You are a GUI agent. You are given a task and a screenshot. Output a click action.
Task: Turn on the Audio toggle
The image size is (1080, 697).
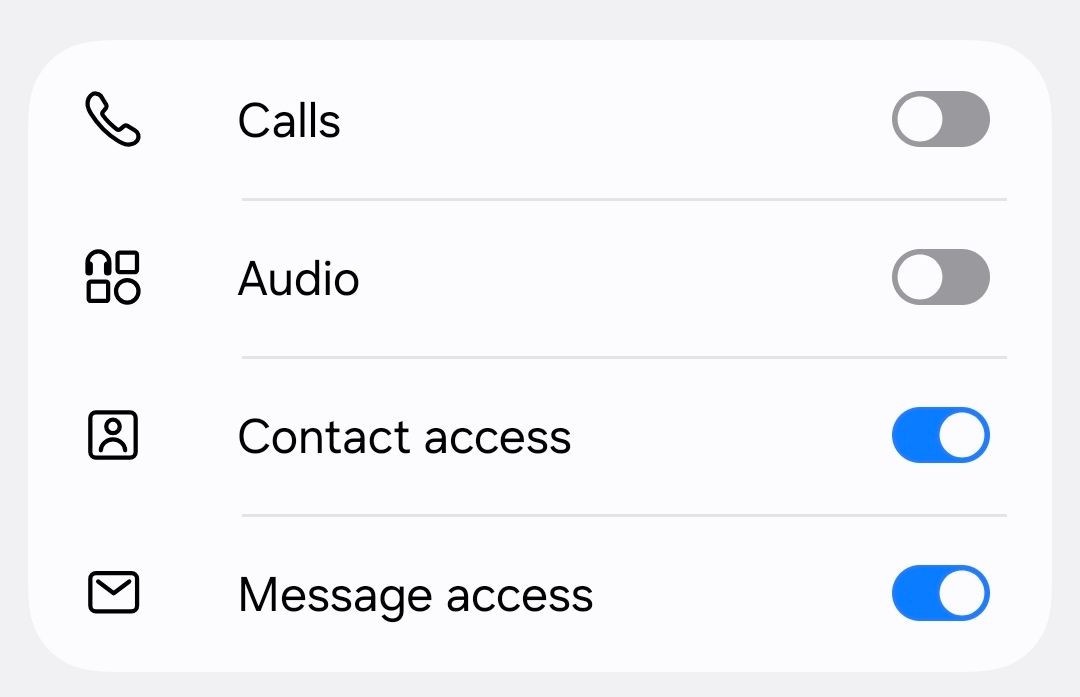pyautogui.click(x=941, y=277)
